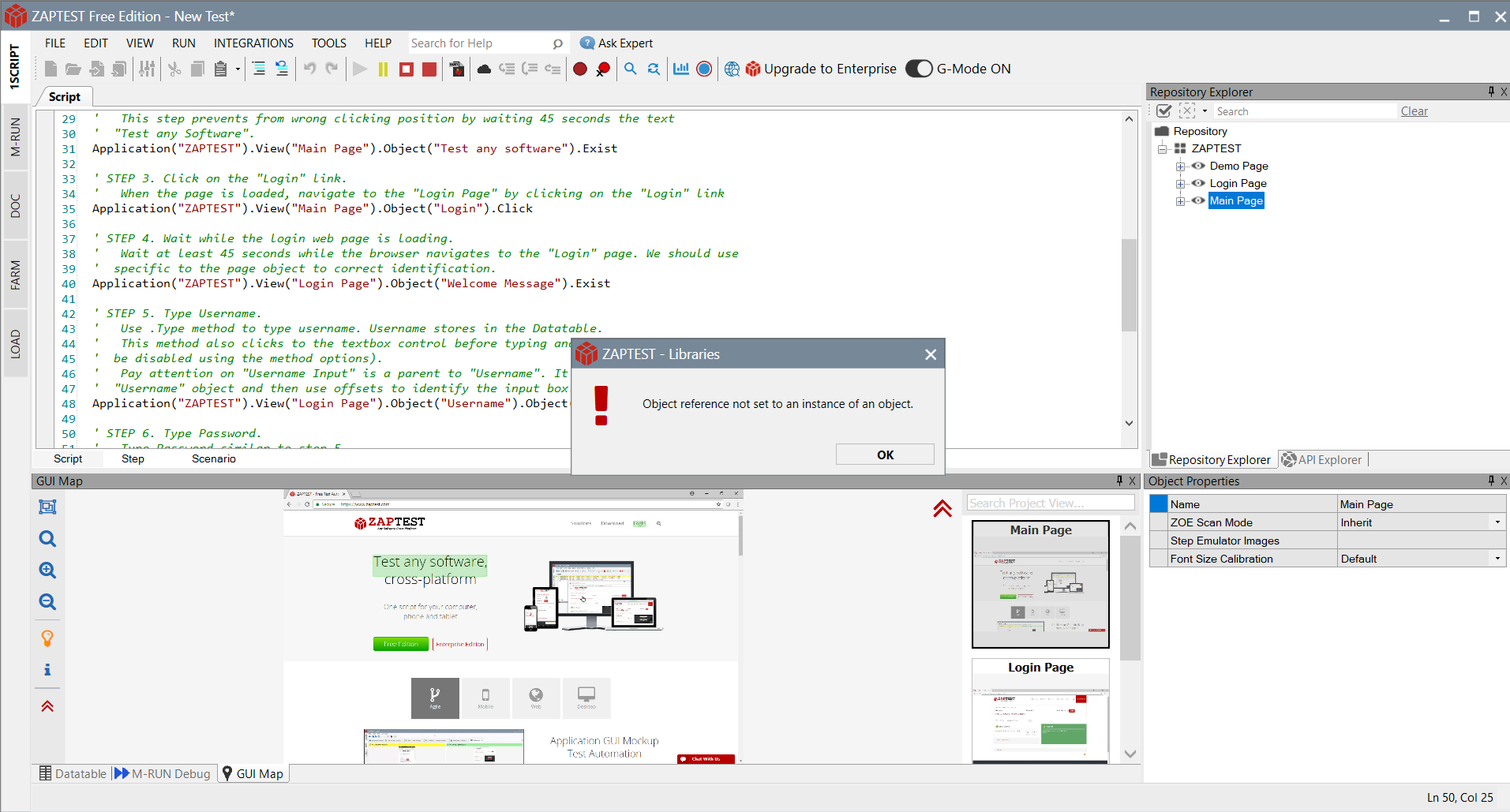Toggle the G-Mode ON switch

(x=919, y=69)
